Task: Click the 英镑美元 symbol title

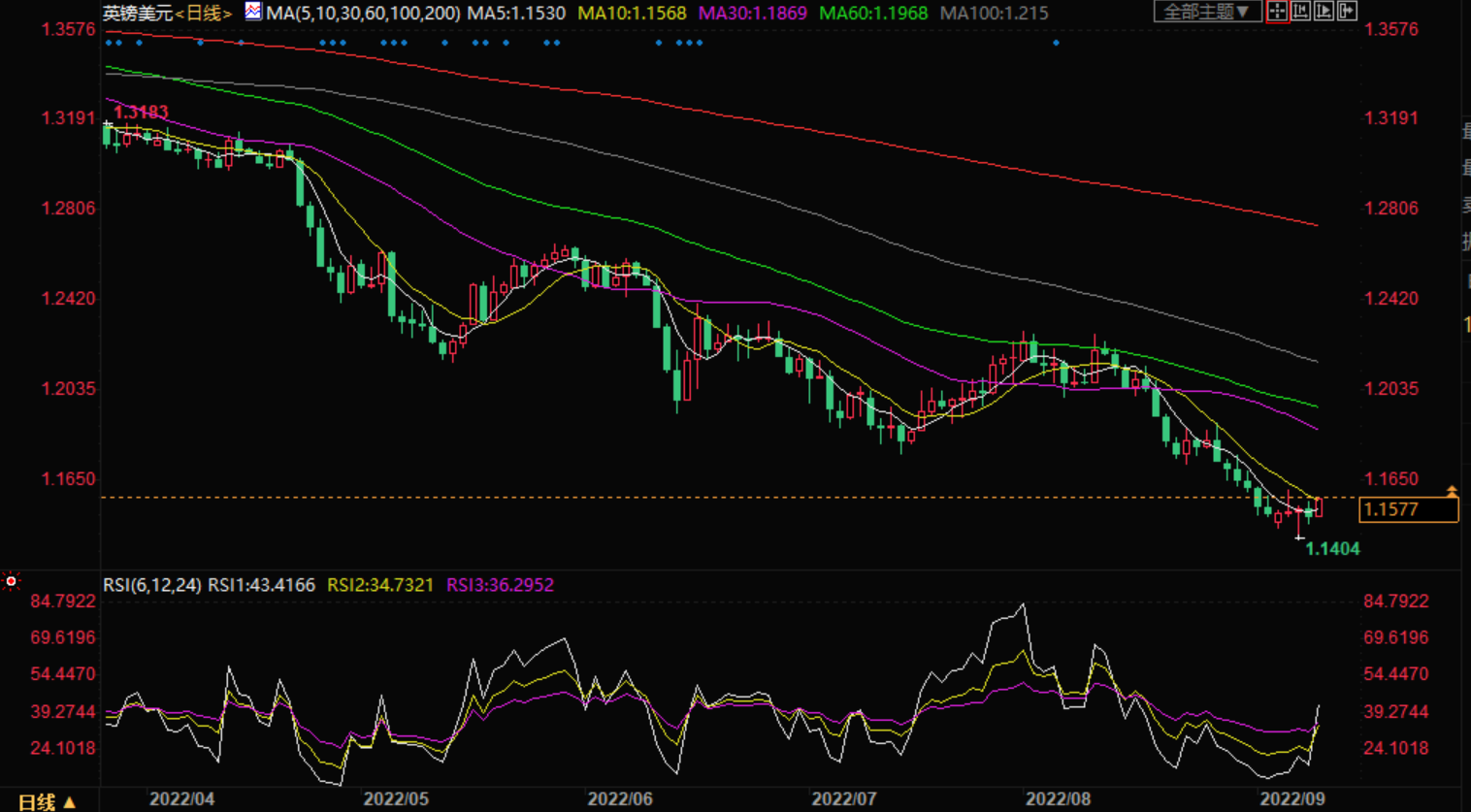Action: 137,14
